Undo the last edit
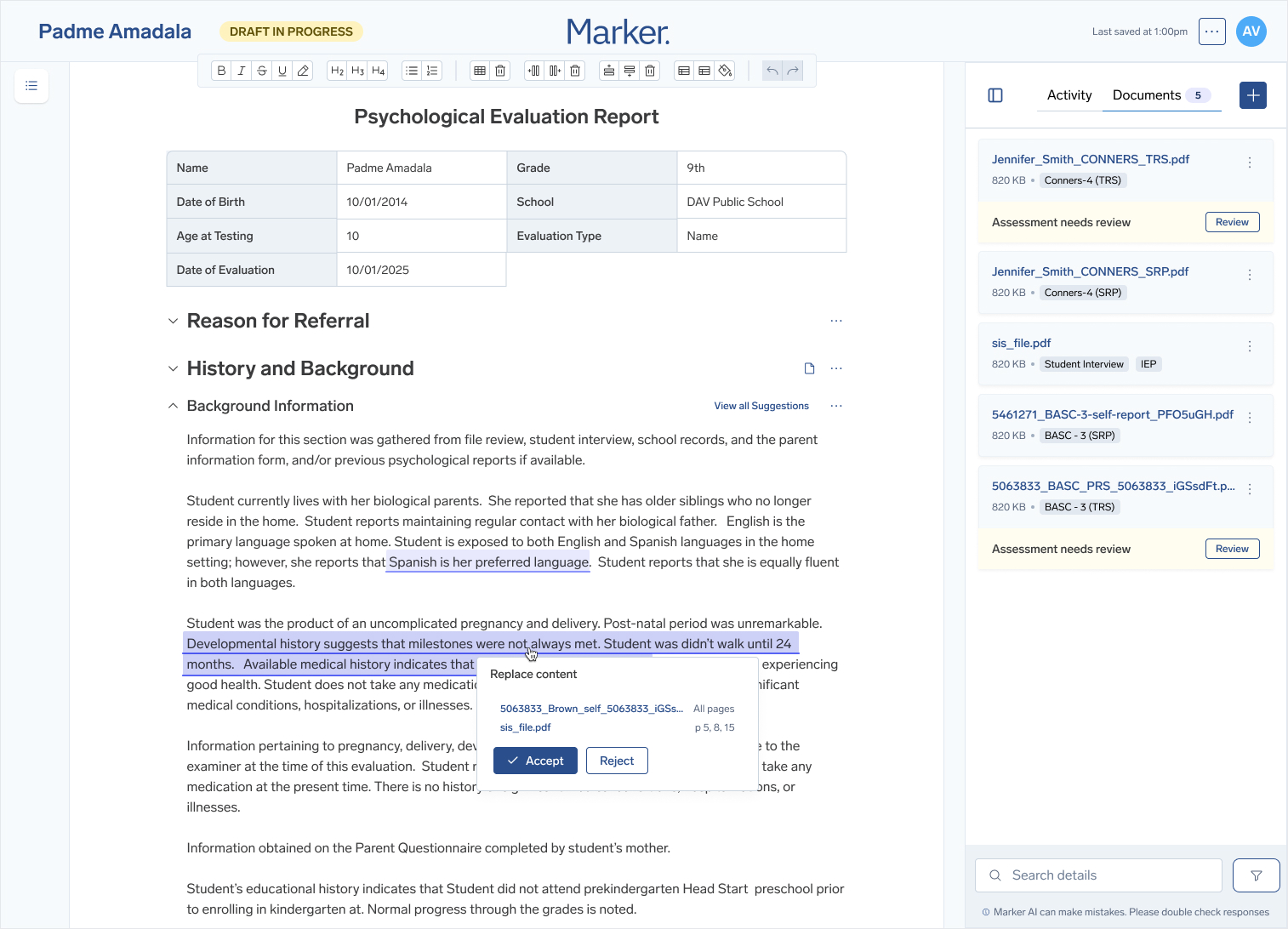The image size is (1288, 929). (772, 71)
